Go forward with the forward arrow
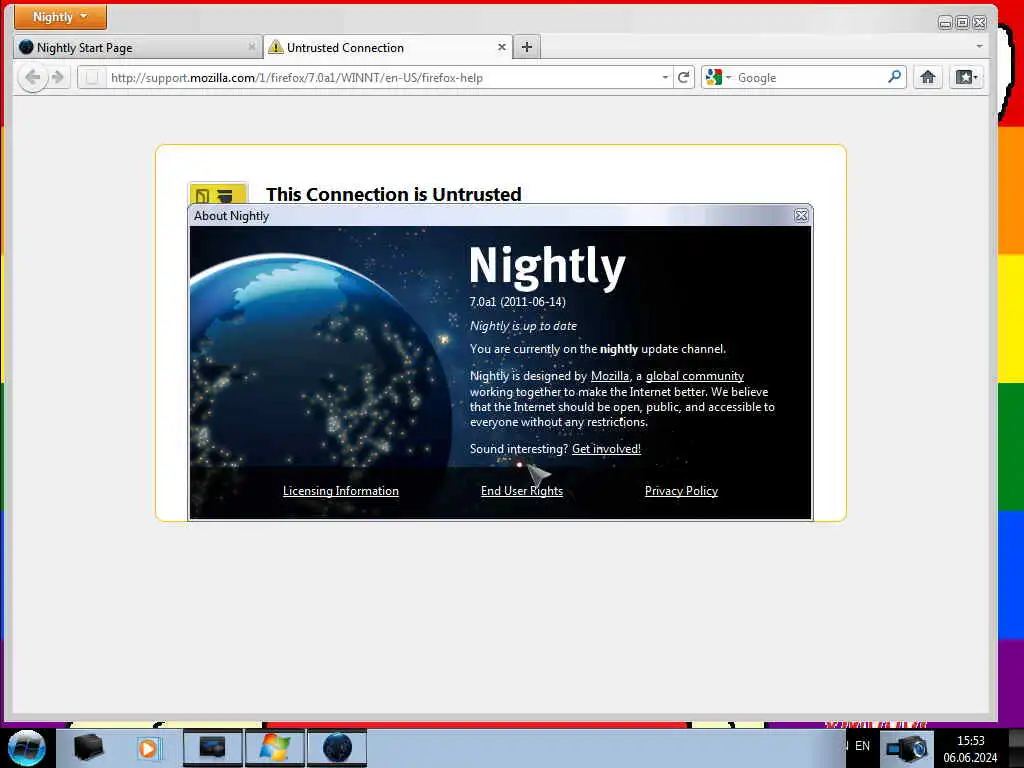 pos(58,78)
